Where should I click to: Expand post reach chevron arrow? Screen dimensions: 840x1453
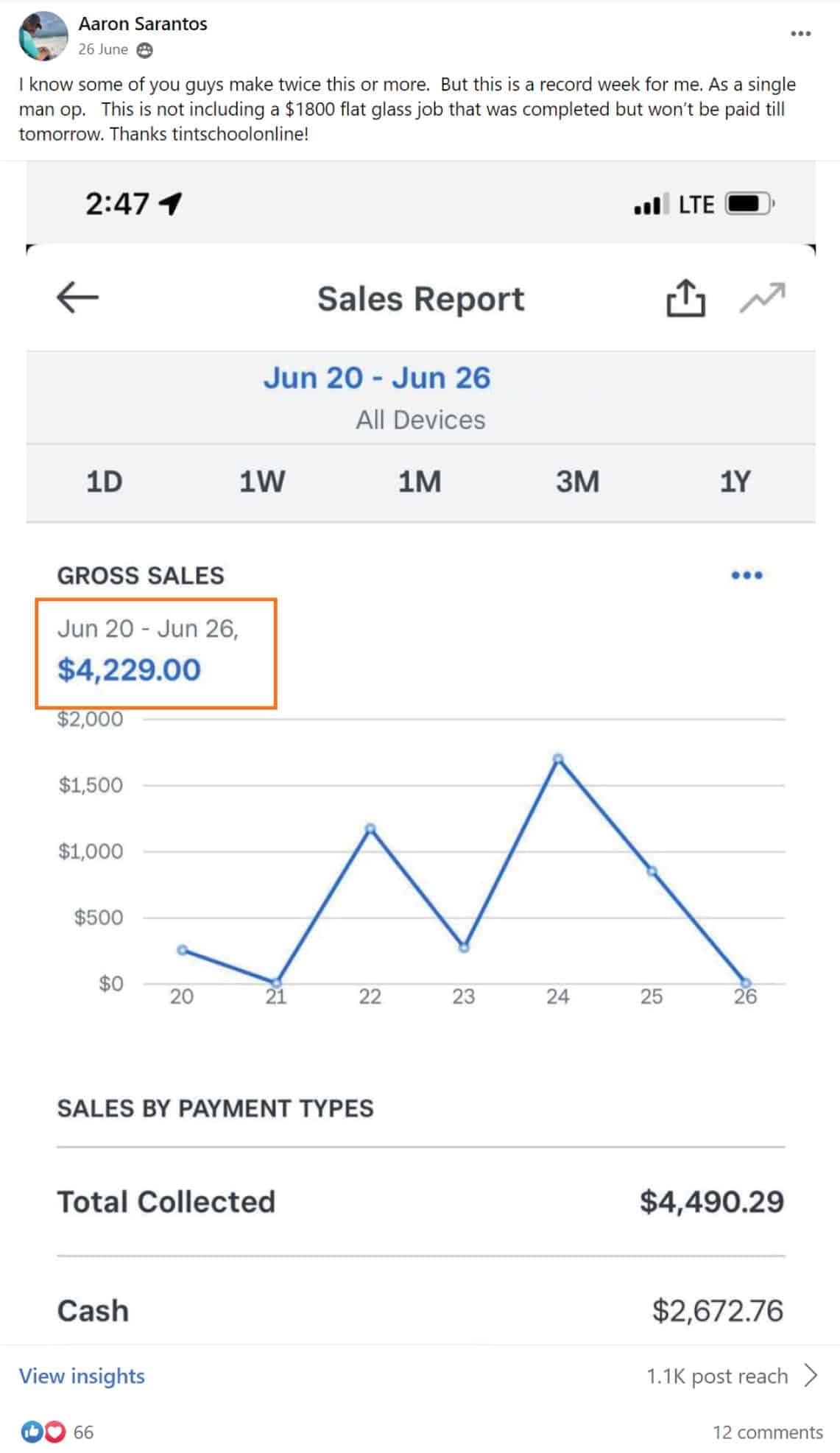(811, 1375)
